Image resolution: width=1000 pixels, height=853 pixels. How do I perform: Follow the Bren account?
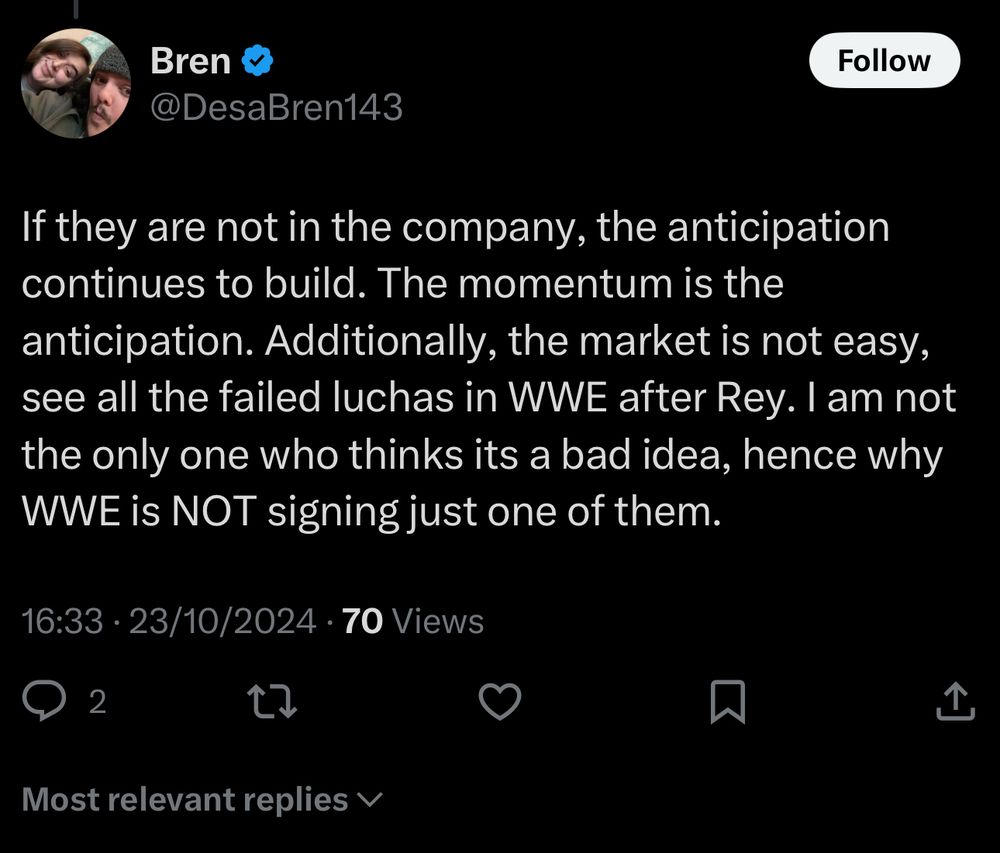point(883,61)
